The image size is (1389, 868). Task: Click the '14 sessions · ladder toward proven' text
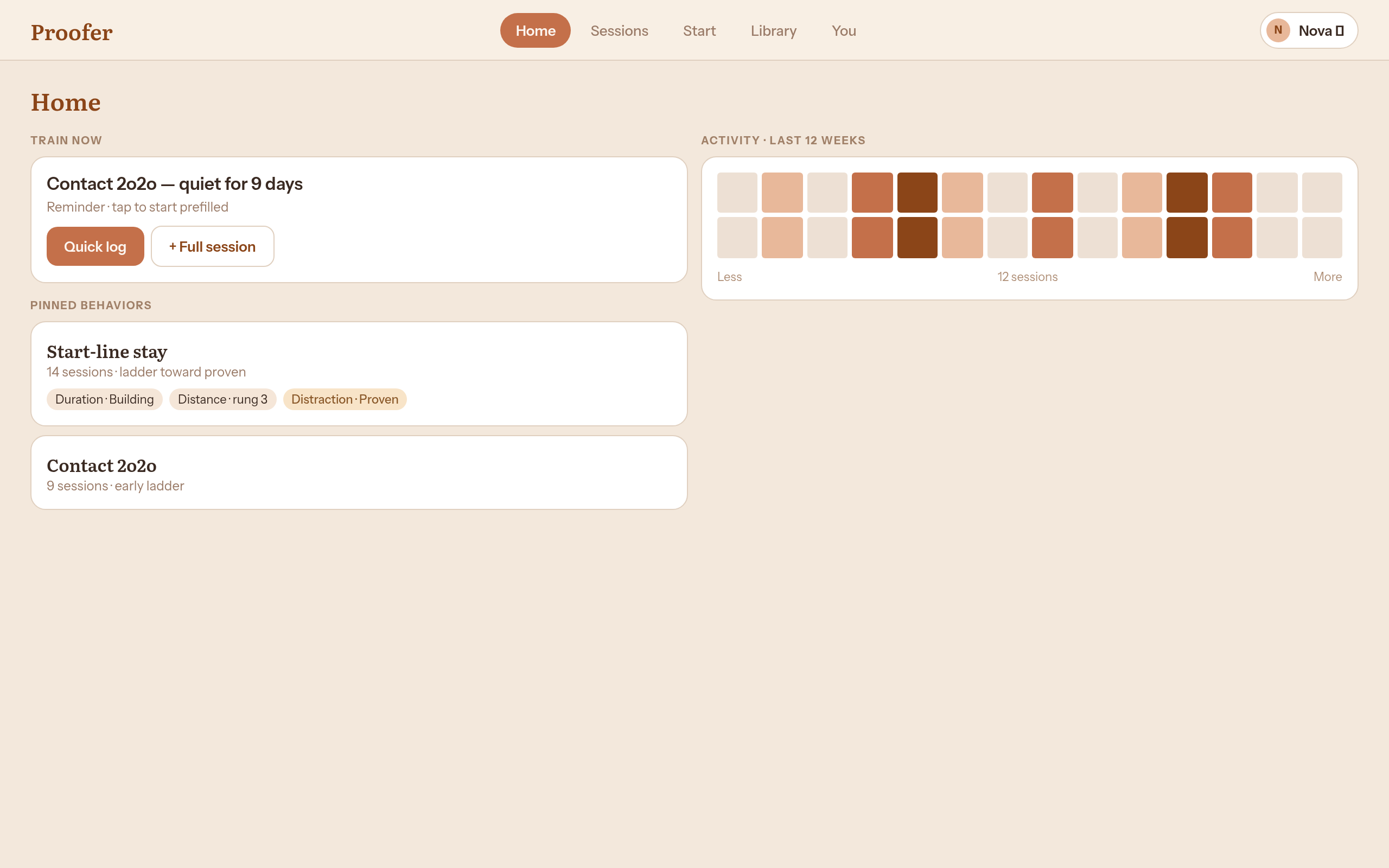[146, 372]
